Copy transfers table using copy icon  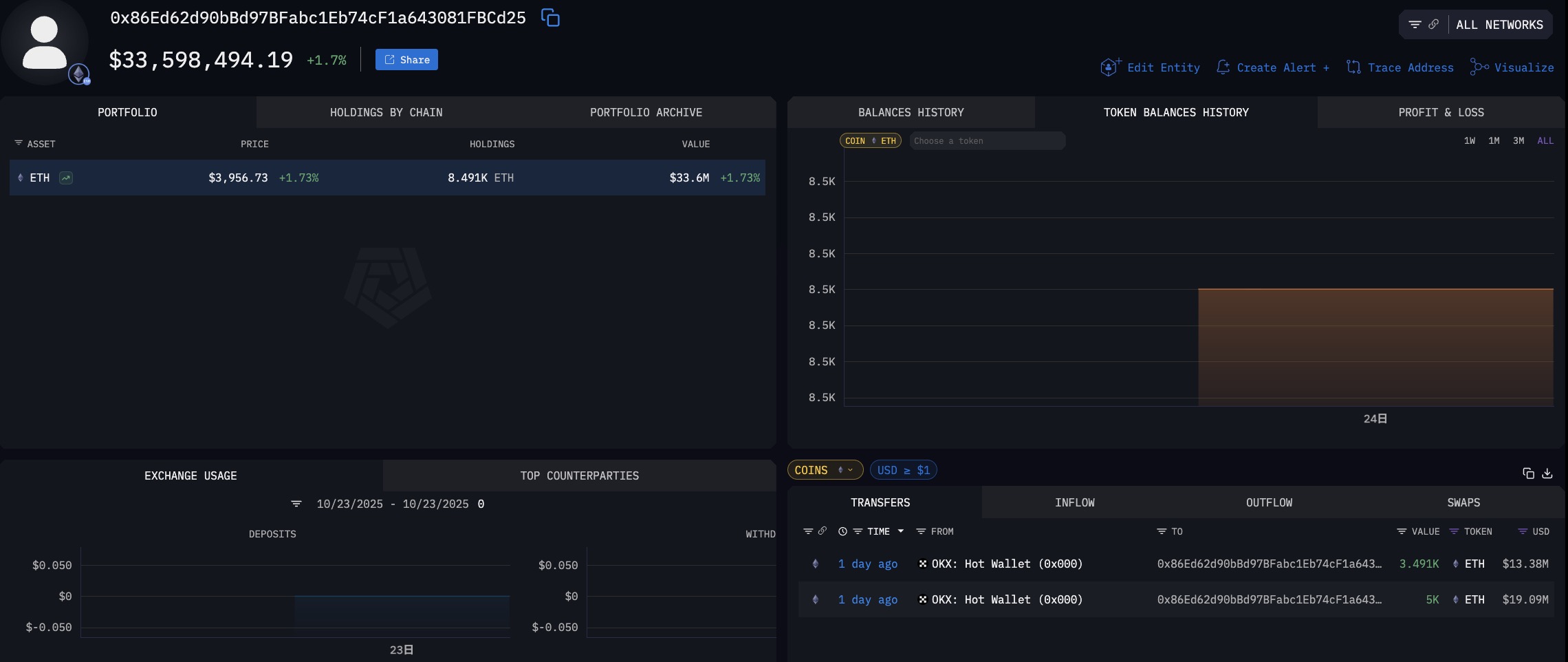point(1528,473)
